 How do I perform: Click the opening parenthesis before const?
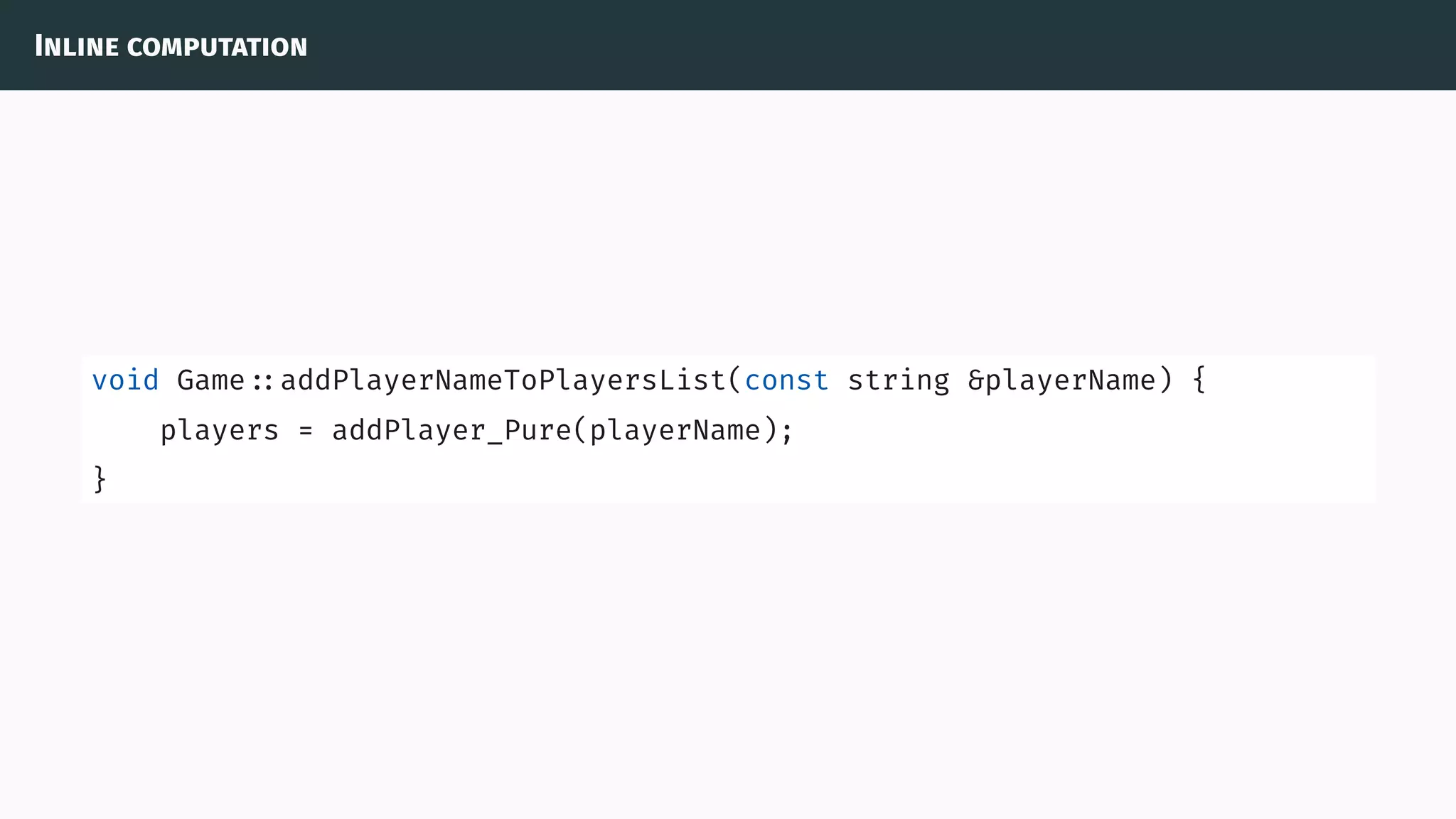click(x=735, y=380)
